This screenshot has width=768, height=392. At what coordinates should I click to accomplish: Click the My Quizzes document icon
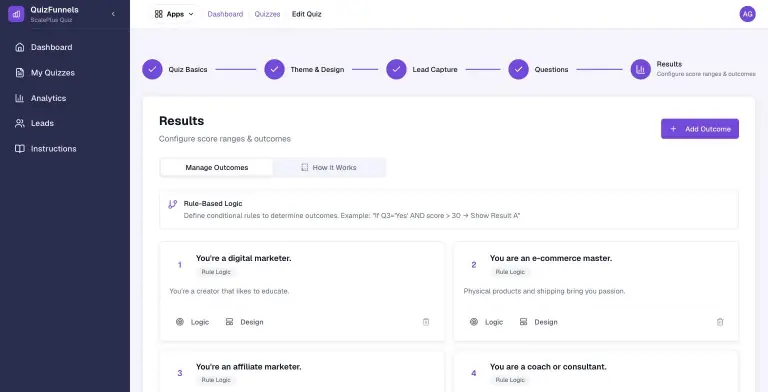pos(20,73)
